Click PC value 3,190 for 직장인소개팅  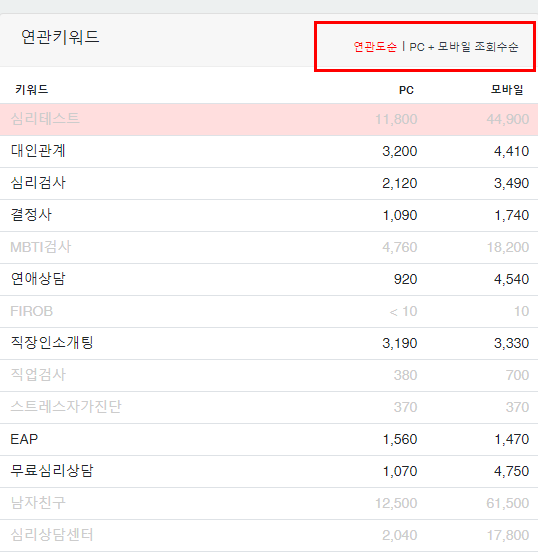(x=400, y=343)
